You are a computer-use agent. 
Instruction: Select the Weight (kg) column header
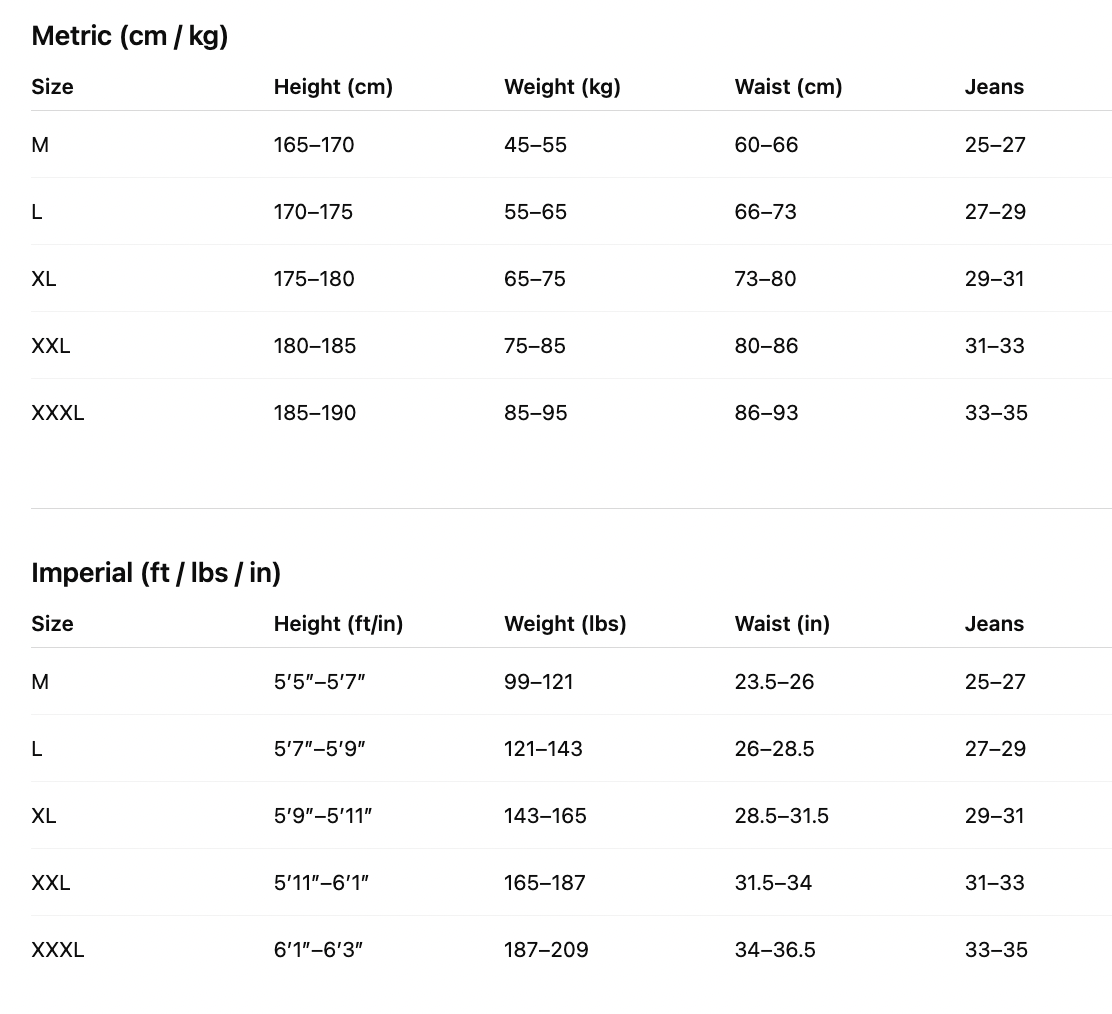[x=562, y=87]
